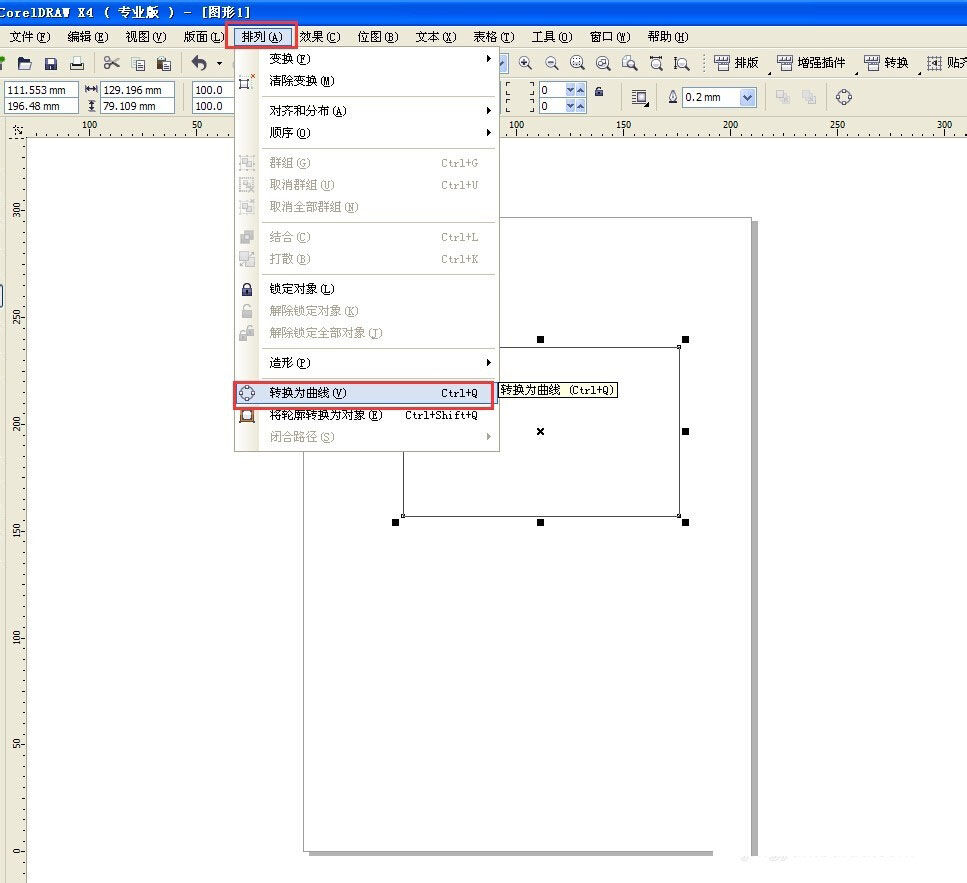Select the Zoom In magnifier icon
The height and width of the screenshot is (883, 967).
[x=527, y=62]
